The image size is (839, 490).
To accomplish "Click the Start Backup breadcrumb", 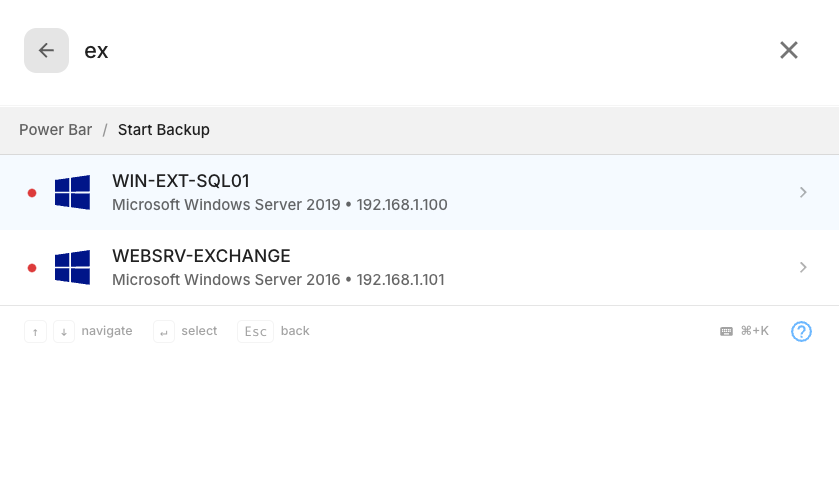I will (164, 130).
